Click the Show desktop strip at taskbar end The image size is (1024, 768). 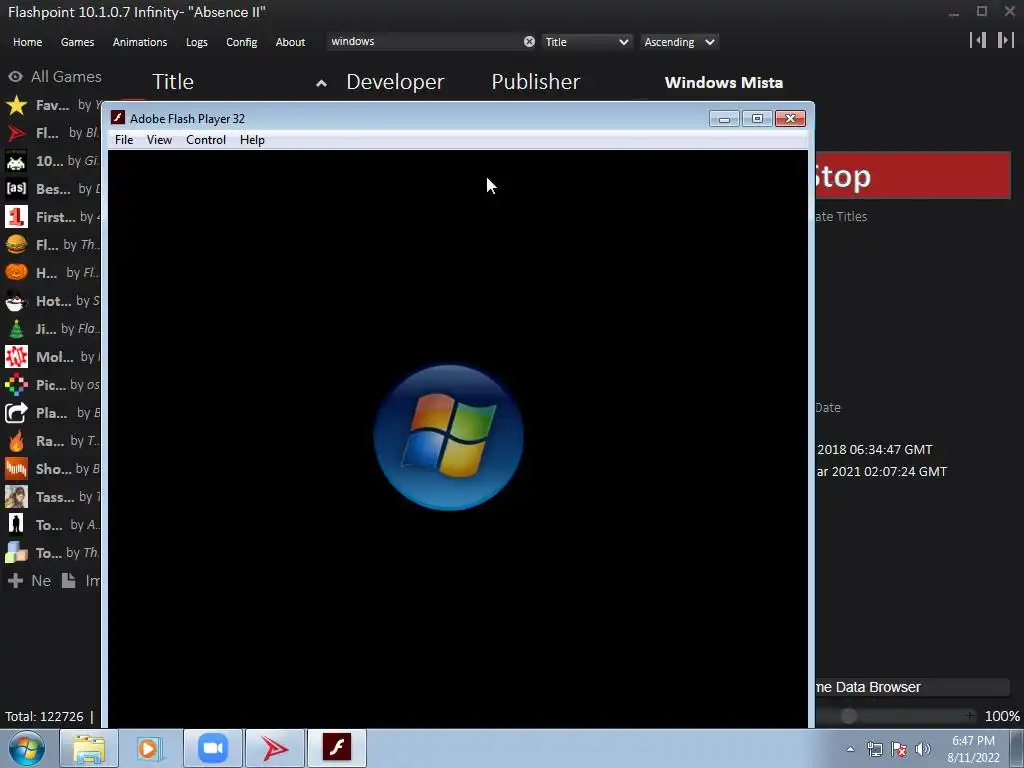click(x=1017, y=748)
